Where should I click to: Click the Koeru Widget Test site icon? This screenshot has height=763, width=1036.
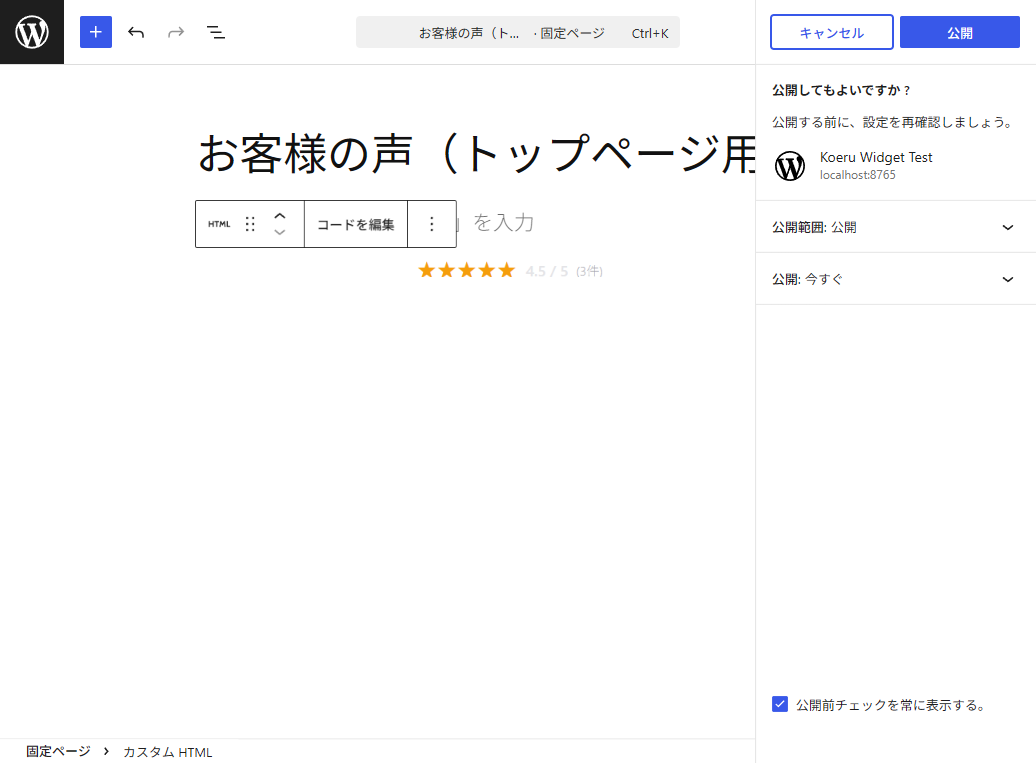[x=790, y=166]
